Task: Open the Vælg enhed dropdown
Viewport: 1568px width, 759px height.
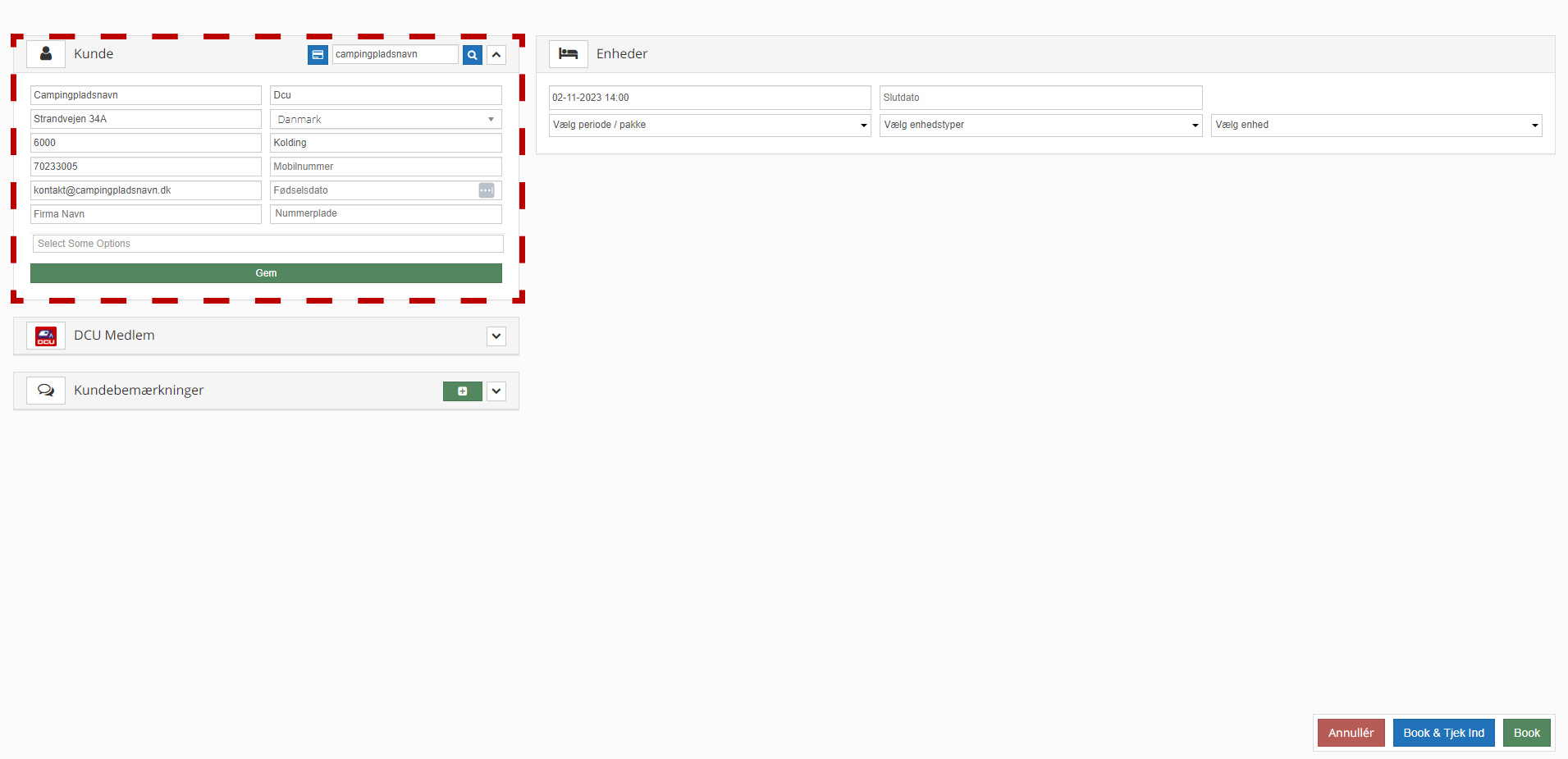Action: tap(1376, 126)
